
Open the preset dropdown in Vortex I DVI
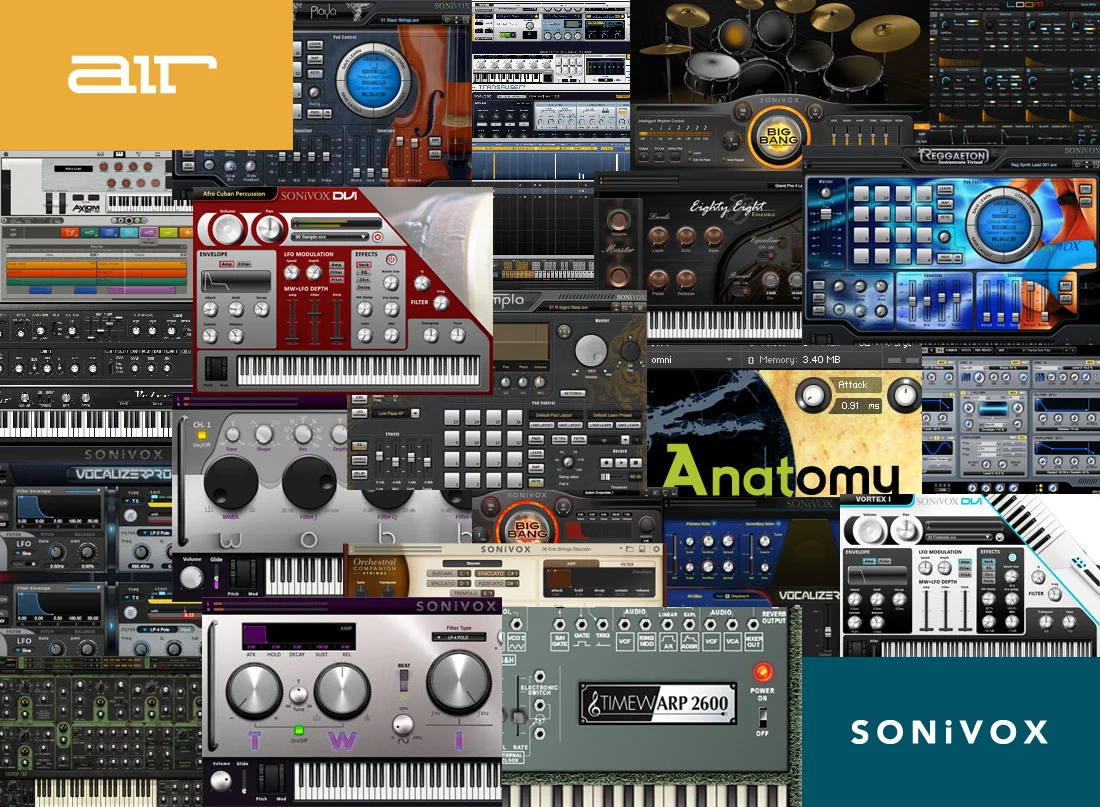coord(958,538)
